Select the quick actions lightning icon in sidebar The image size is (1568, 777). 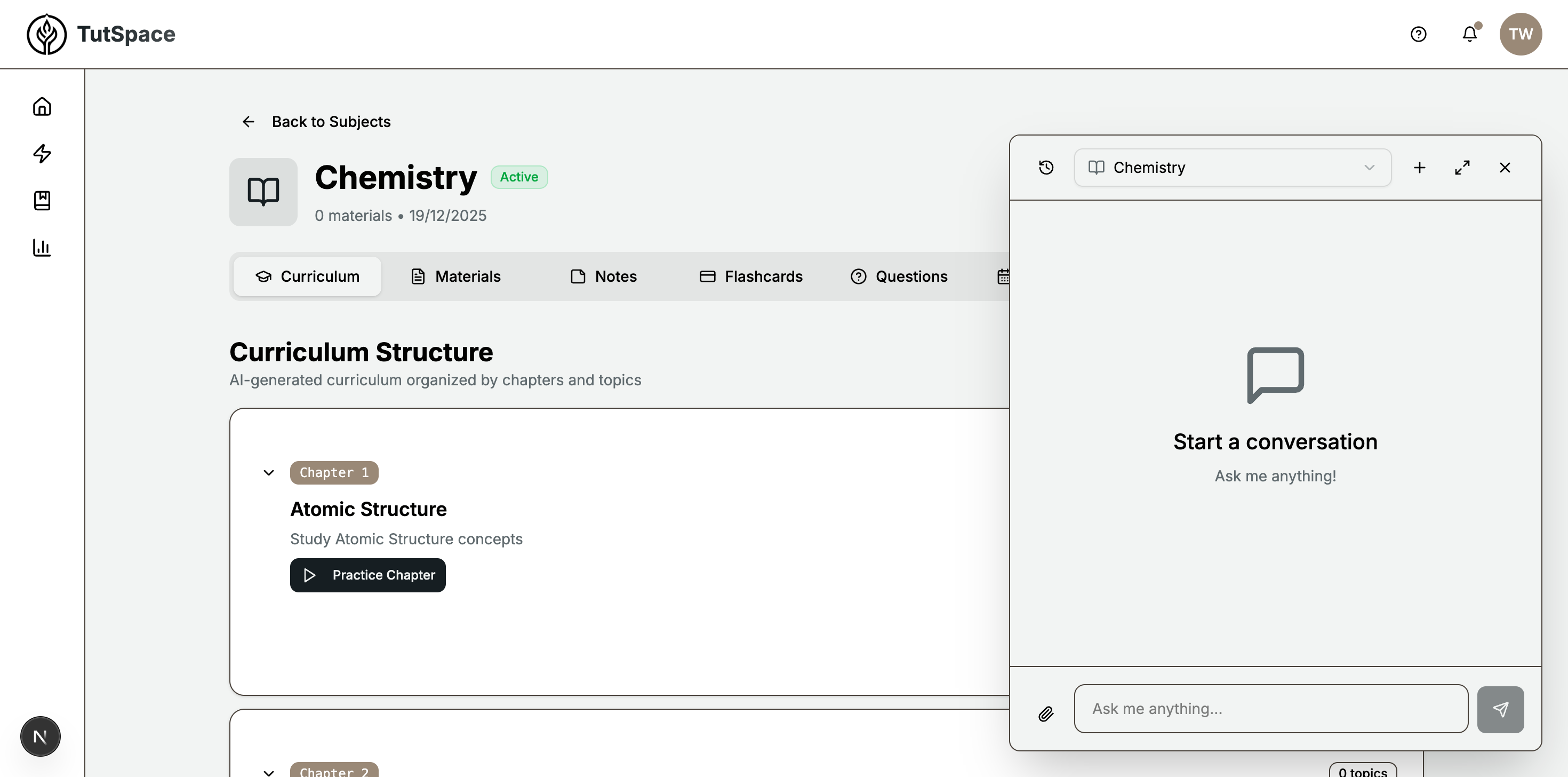(x=41, y=154)
